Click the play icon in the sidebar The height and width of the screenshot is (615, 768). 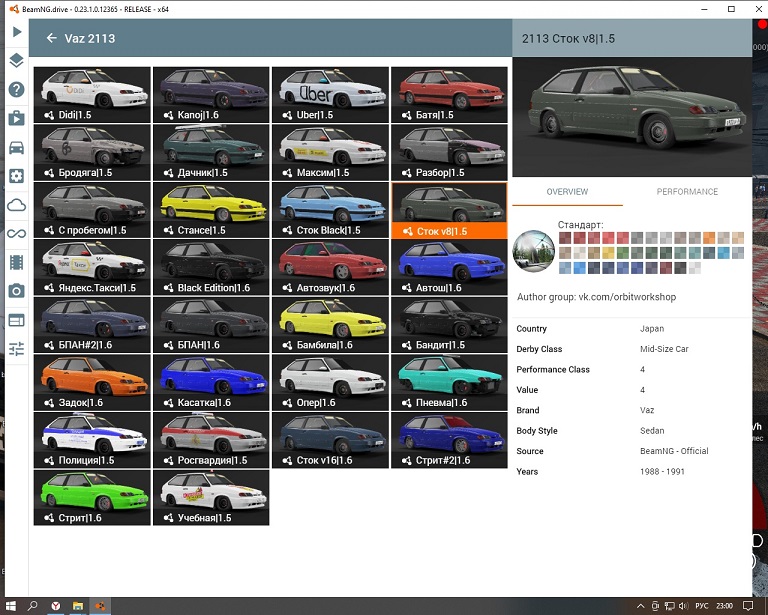(x=16, y=32)
